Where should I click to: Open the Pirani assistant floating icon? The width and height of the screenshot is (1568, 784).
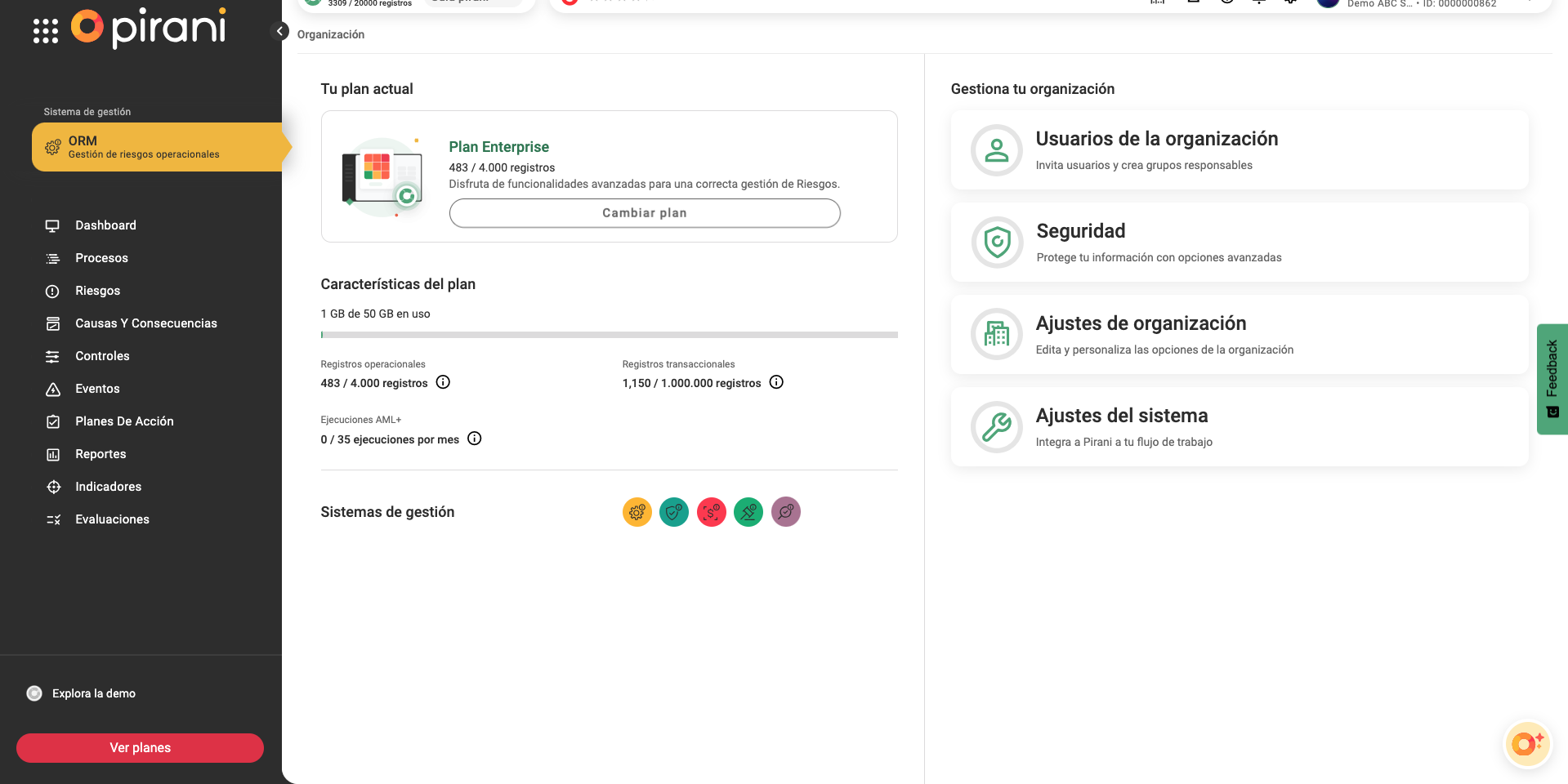(x=1526, y=744)
